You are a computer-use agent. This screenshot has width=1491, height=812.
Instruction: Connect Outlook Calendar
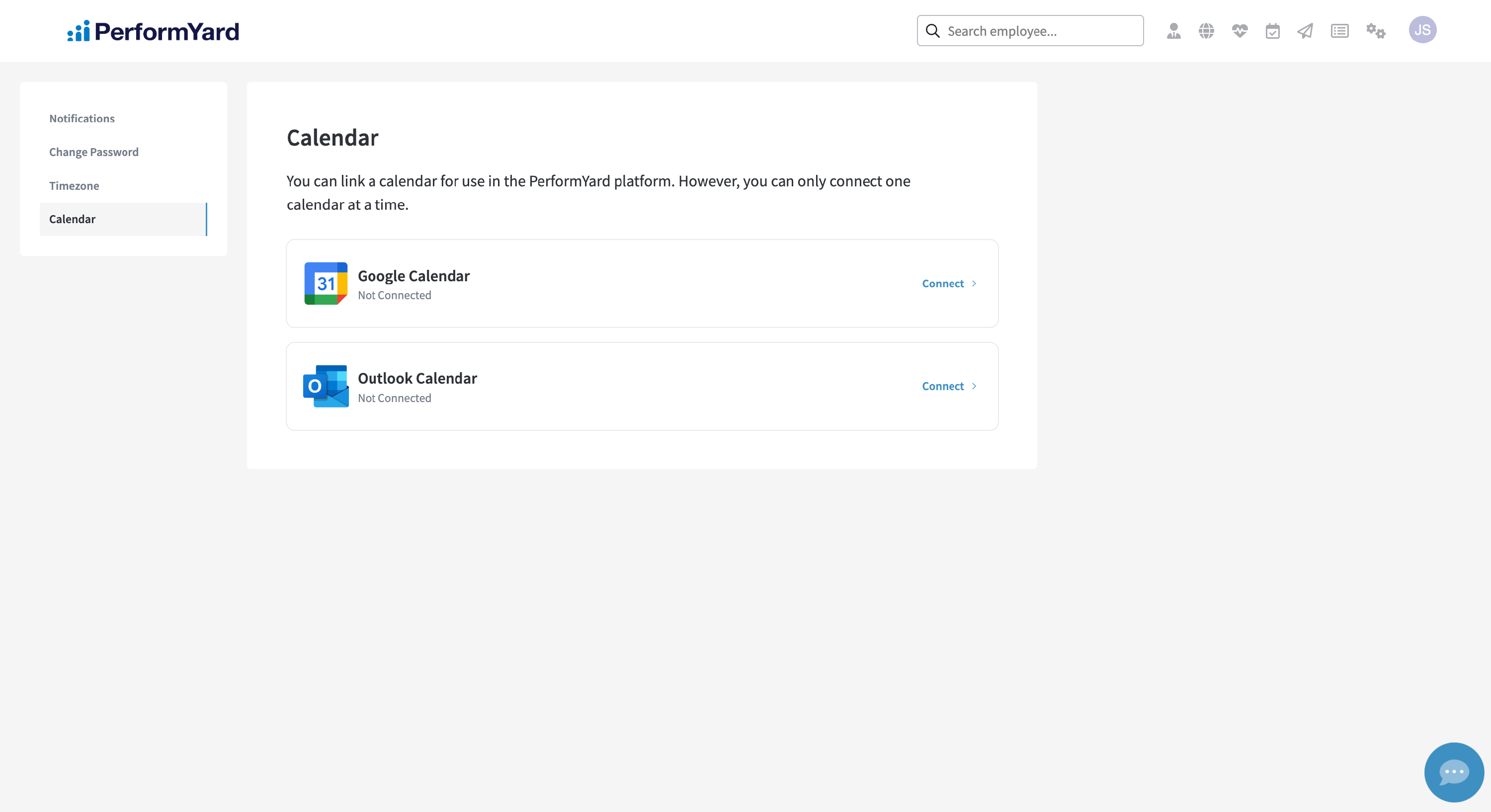coord(943,386)
